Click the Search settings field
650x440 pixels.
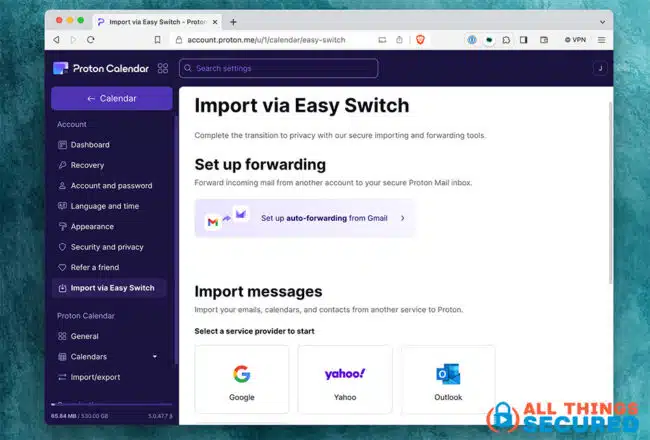(x=278, y=68)
